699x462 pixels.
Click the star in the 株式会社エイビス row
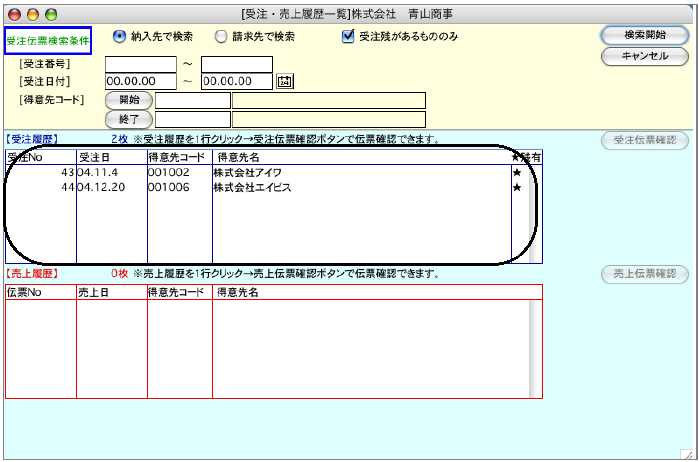tap(517, 187)
